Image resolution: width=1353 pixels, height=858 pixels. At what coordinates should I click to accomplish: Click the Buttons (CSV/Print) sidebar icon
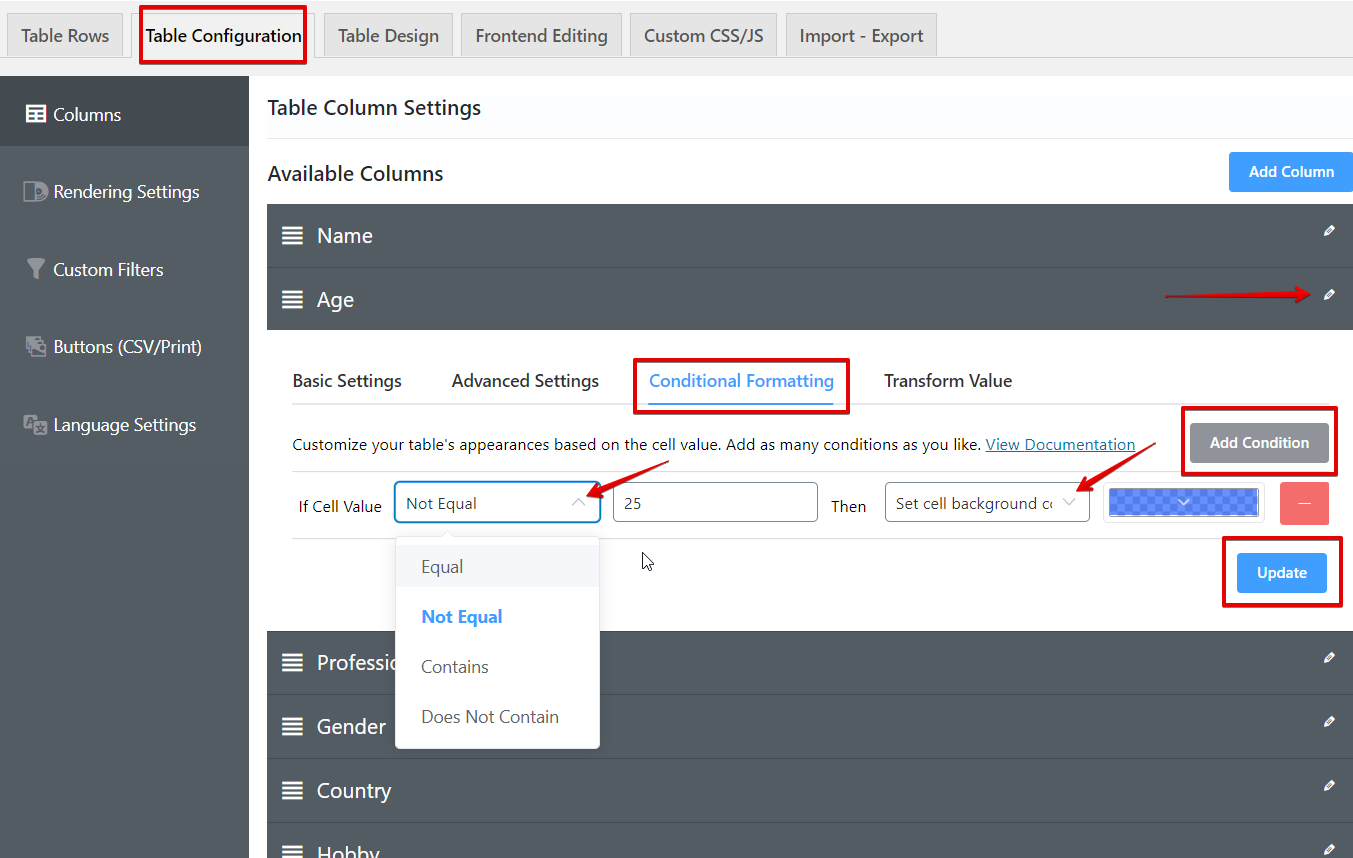tap(36, 347)
